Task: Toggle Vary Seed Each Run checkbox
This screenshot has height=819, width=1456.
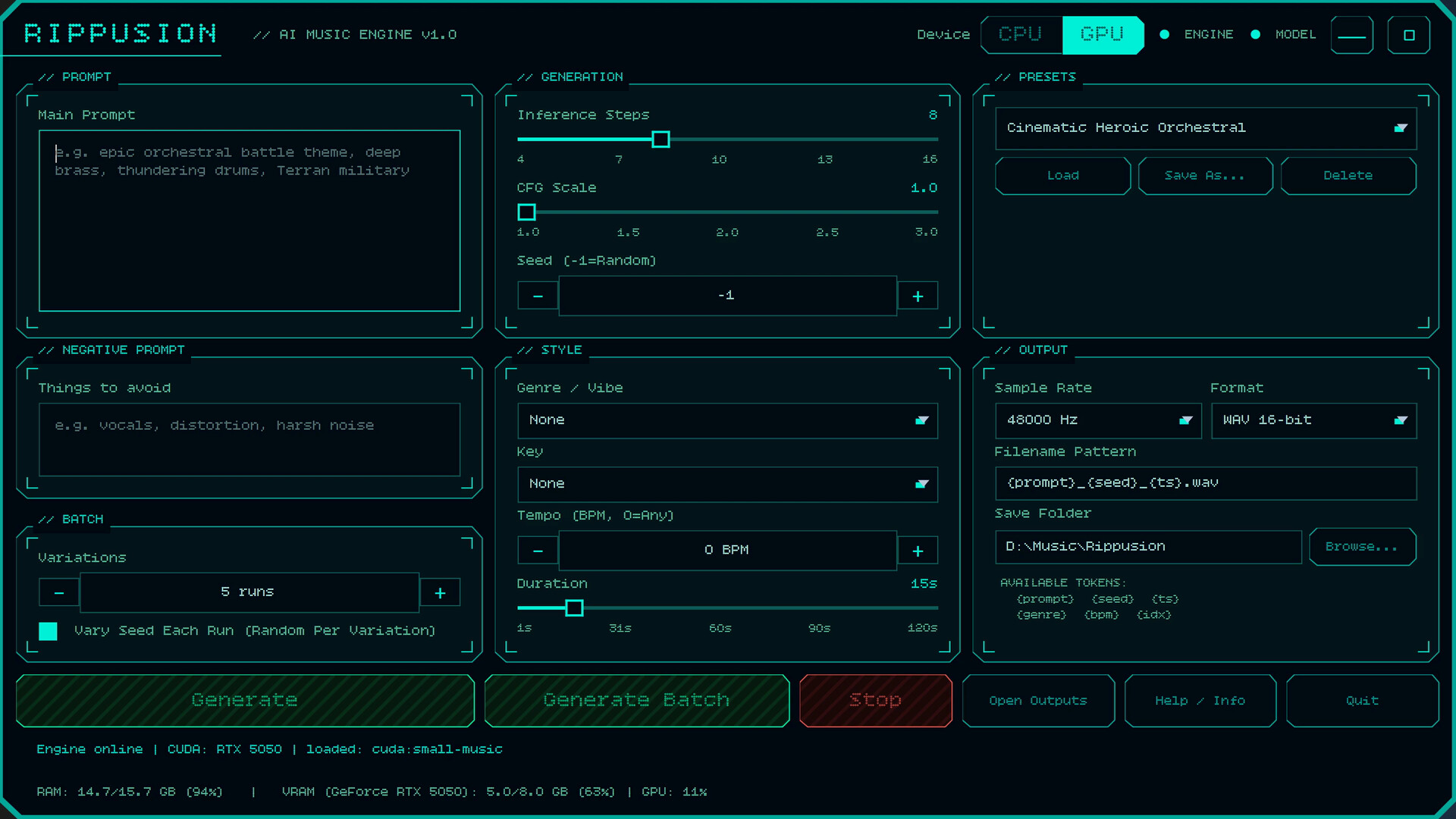Action: point(48,631)
